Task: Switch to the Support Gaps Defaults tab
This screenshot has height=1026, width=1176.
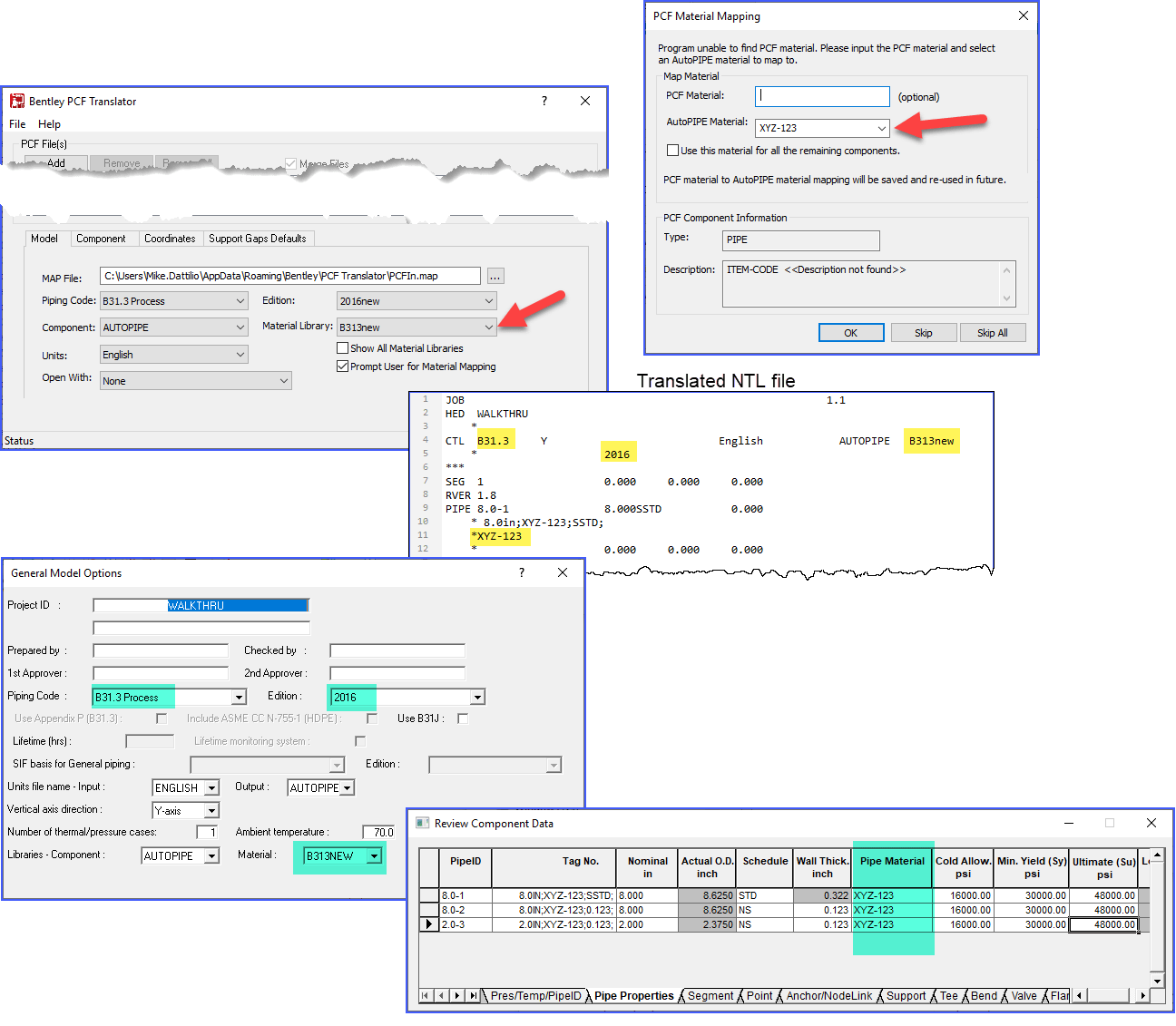Action: [258, 238]
